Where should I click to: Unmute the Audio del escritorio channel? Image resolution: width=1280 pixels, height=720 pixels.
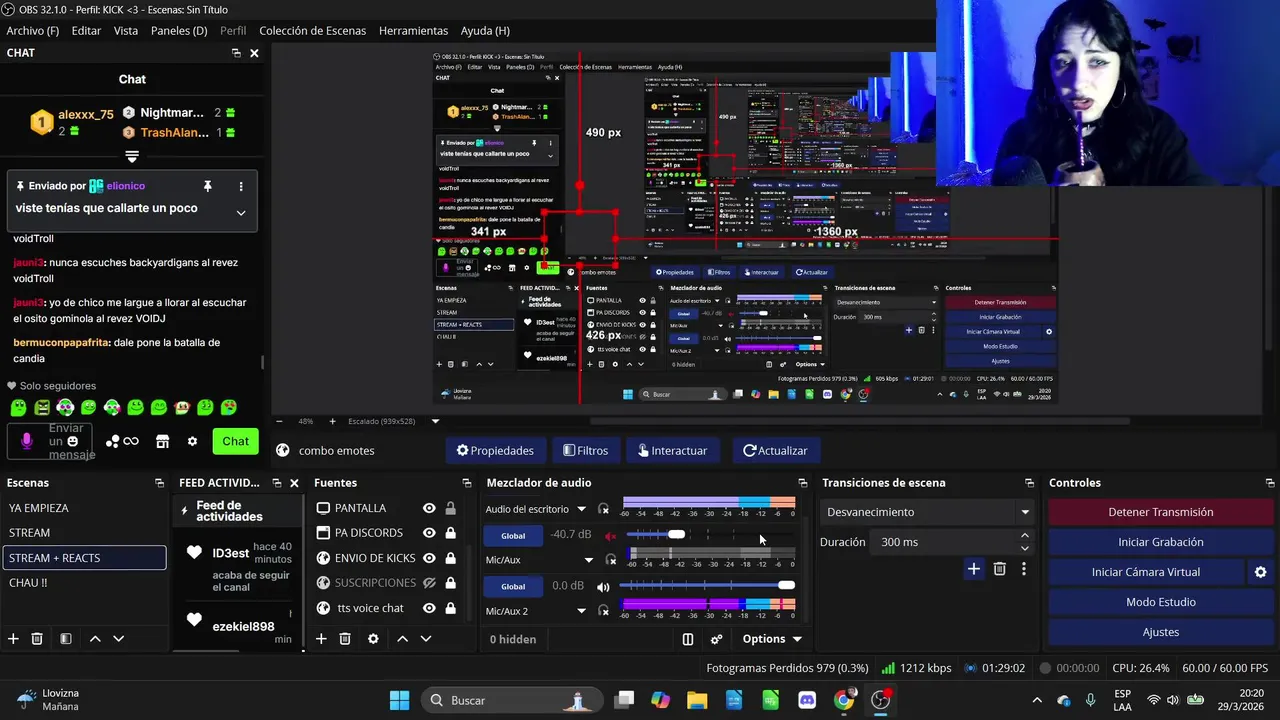point(609,535)
